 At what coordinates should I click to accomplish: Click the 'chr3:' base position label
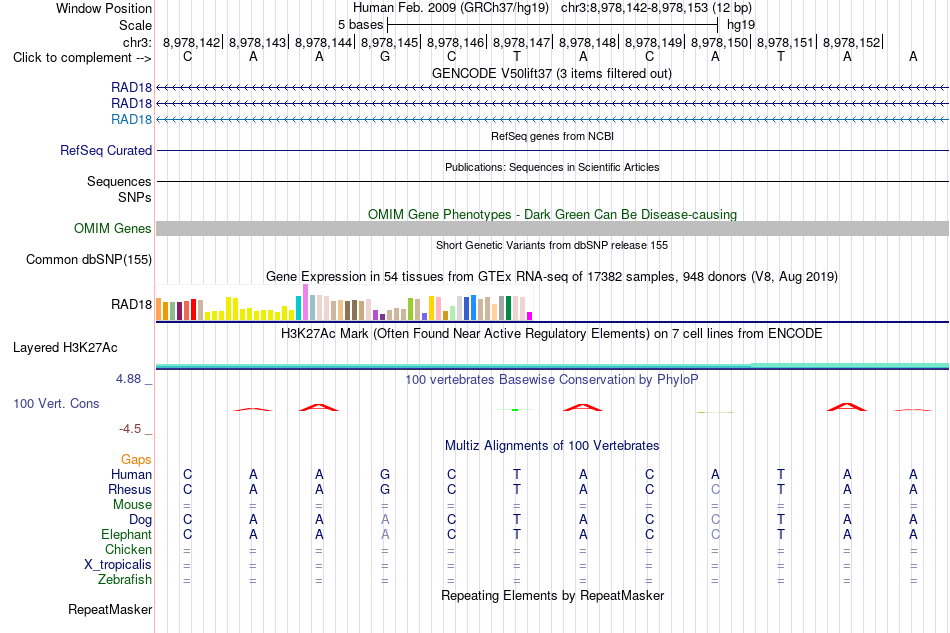click(x=137, y=42)
